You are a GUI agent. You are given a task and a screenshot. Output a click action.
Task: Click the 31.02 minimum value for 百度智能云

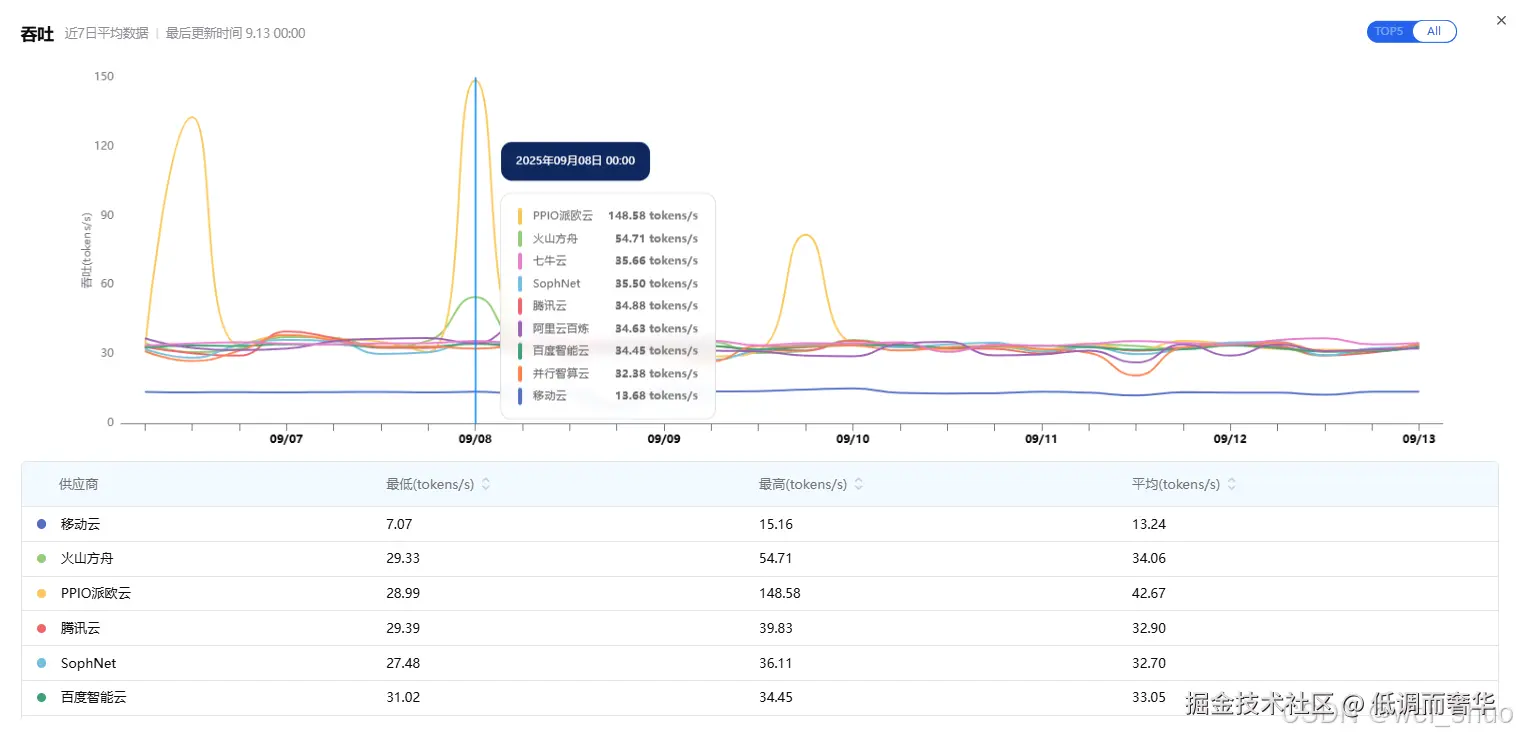click(x=403, y=697)
